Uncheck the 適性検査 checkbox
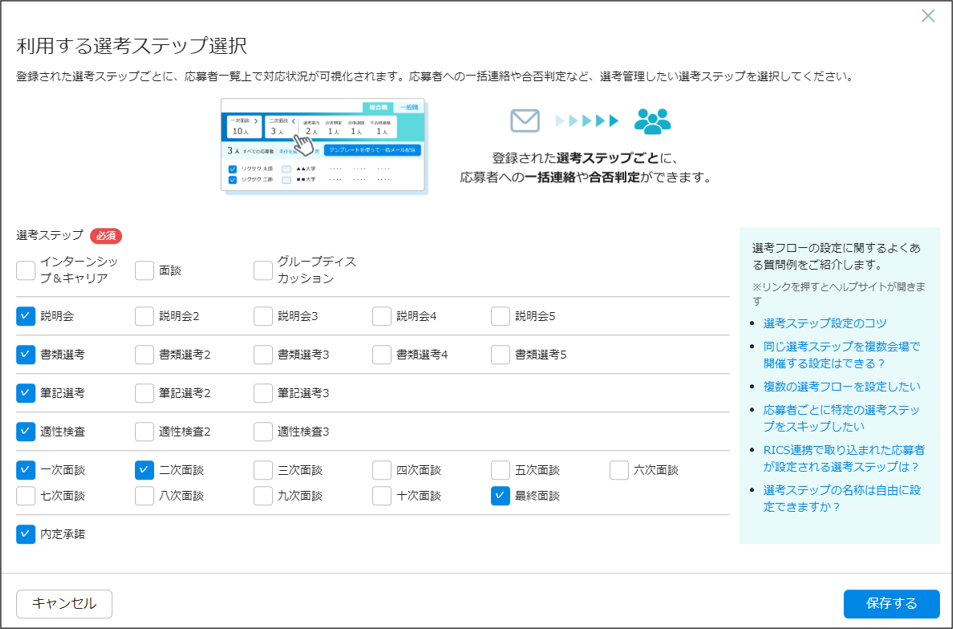The image size is (953, 629). (26, 431)
